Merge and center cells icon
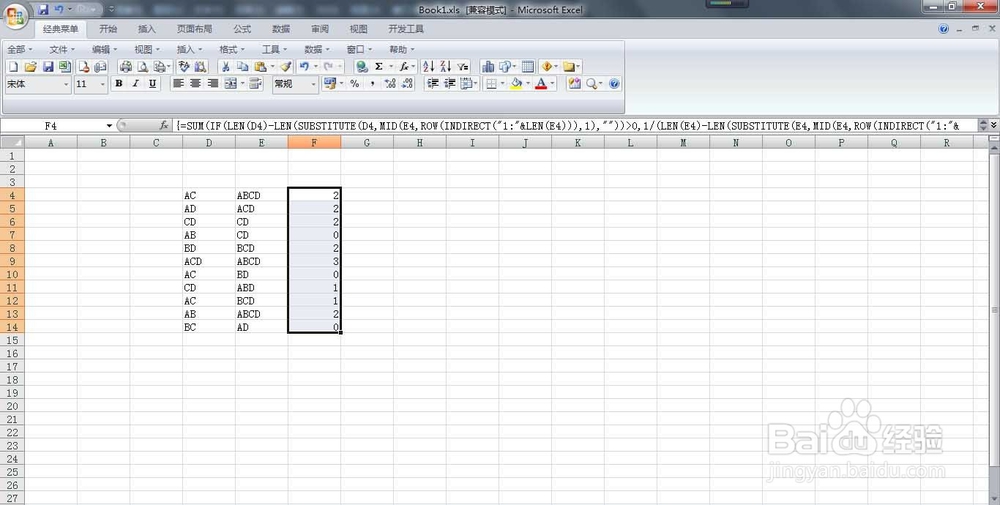The width and height of the screenshot is (1000, 505). tap(230, 84)
